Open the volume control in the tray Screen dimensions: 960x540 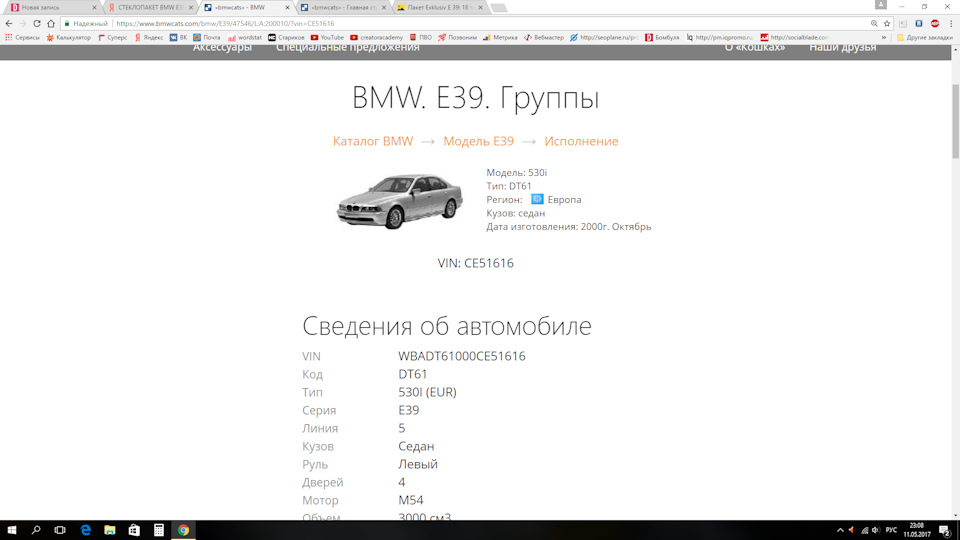pos(876,530)
